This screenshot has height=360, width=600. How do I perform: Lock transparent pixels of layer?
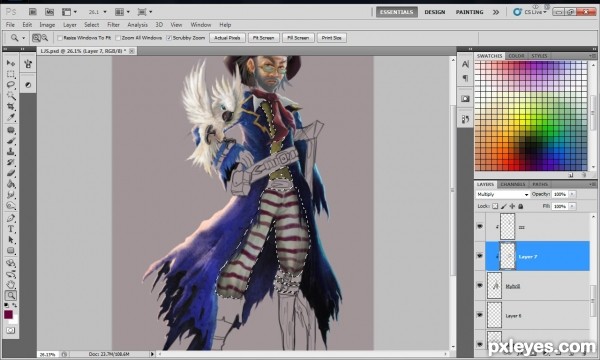tap(495, 206)
